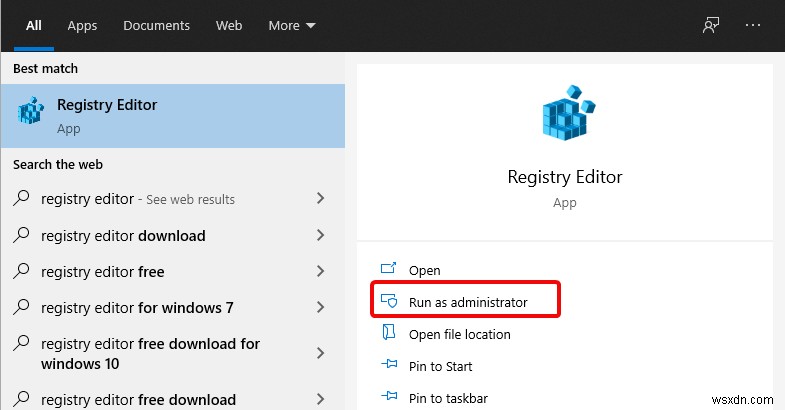Screen dimensions: 785x410
Task: Click 'registry editor download' suggestion
Action: click(x=123, y=235)
